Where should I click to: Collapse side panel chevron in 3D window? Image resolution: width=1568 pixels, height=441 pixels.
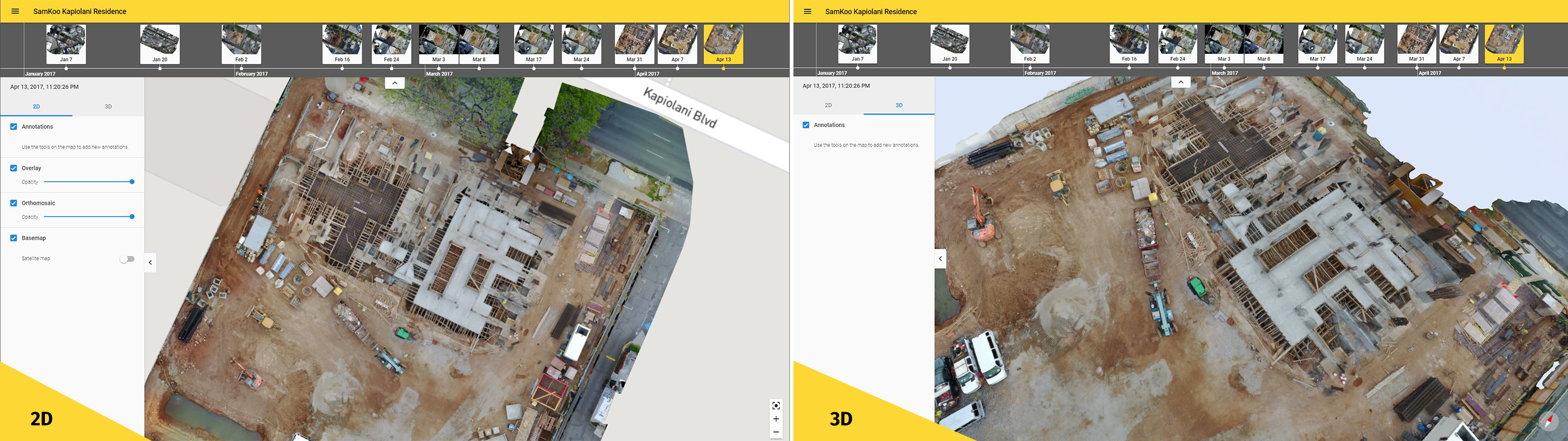pos(941,258)
